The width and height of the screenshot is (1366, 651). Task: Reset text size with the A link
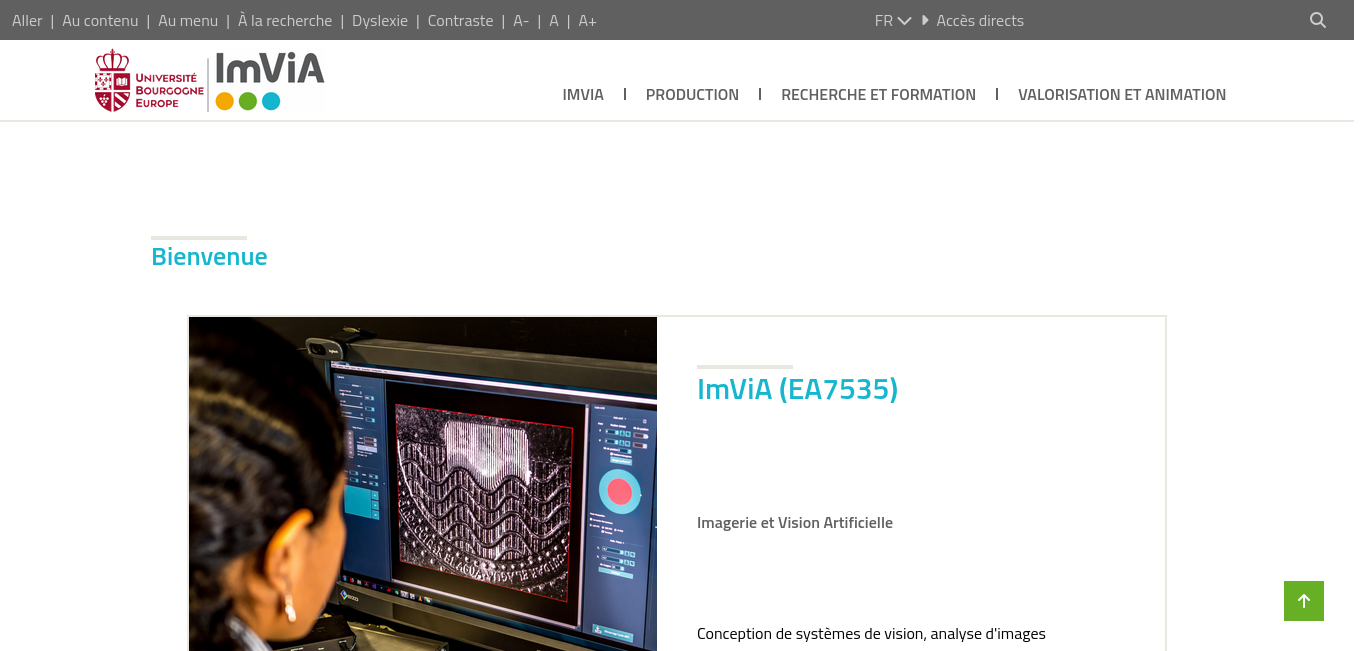554,20
